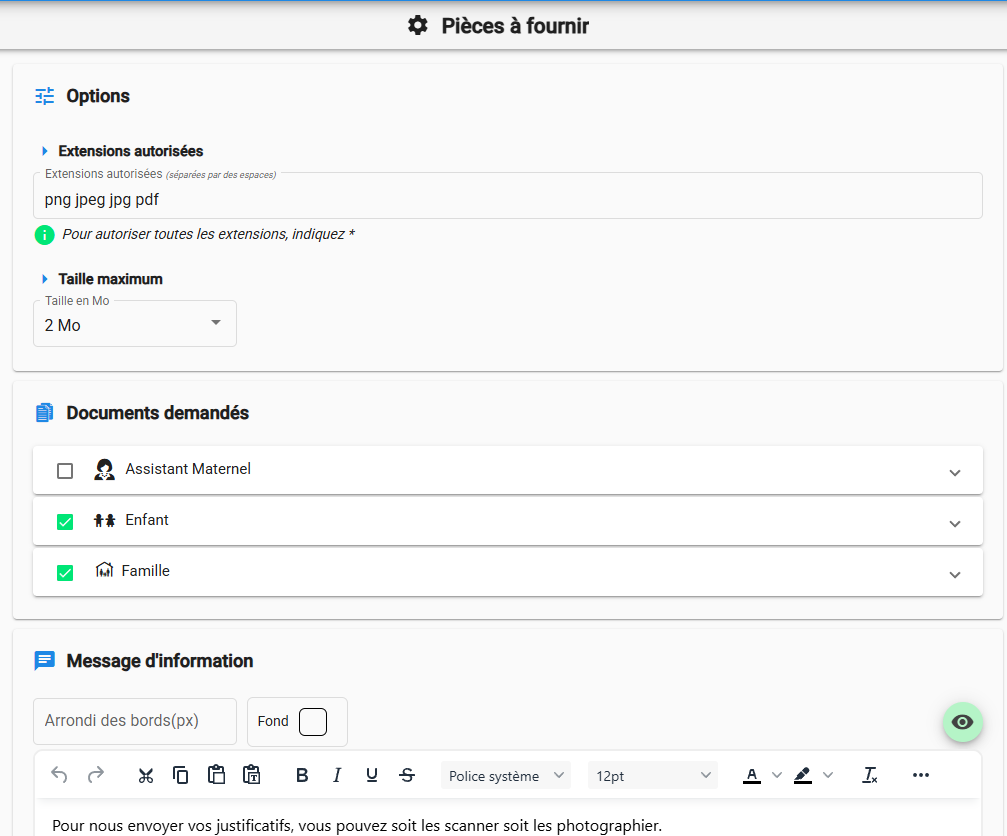Expand the Assistant Maternel row chevron
The width and height of the screenshot is (1007, 836).
click(955, 472)
